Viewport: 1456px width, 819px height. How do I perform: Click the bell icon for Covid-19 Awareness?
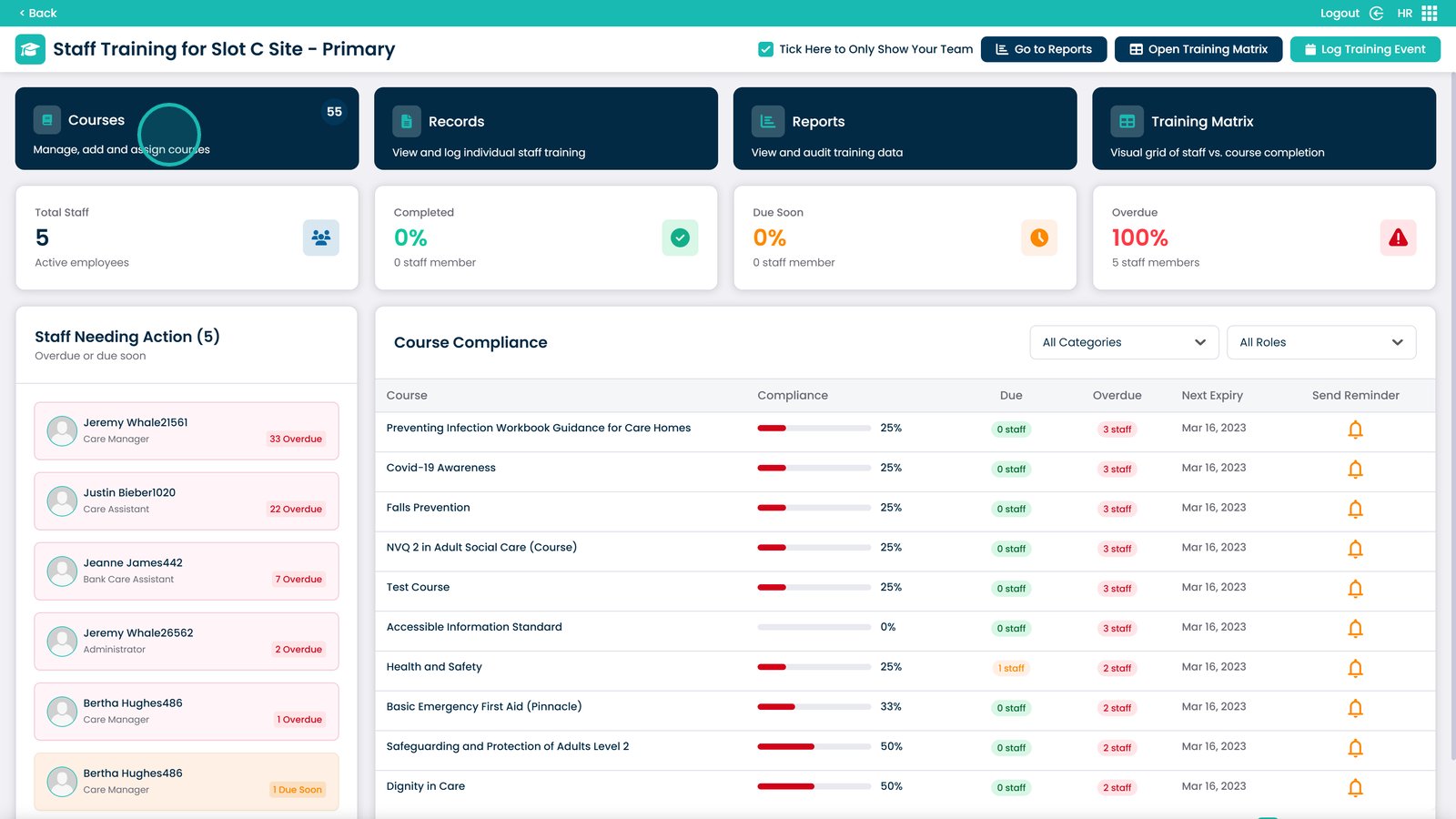coord(1355,470)
